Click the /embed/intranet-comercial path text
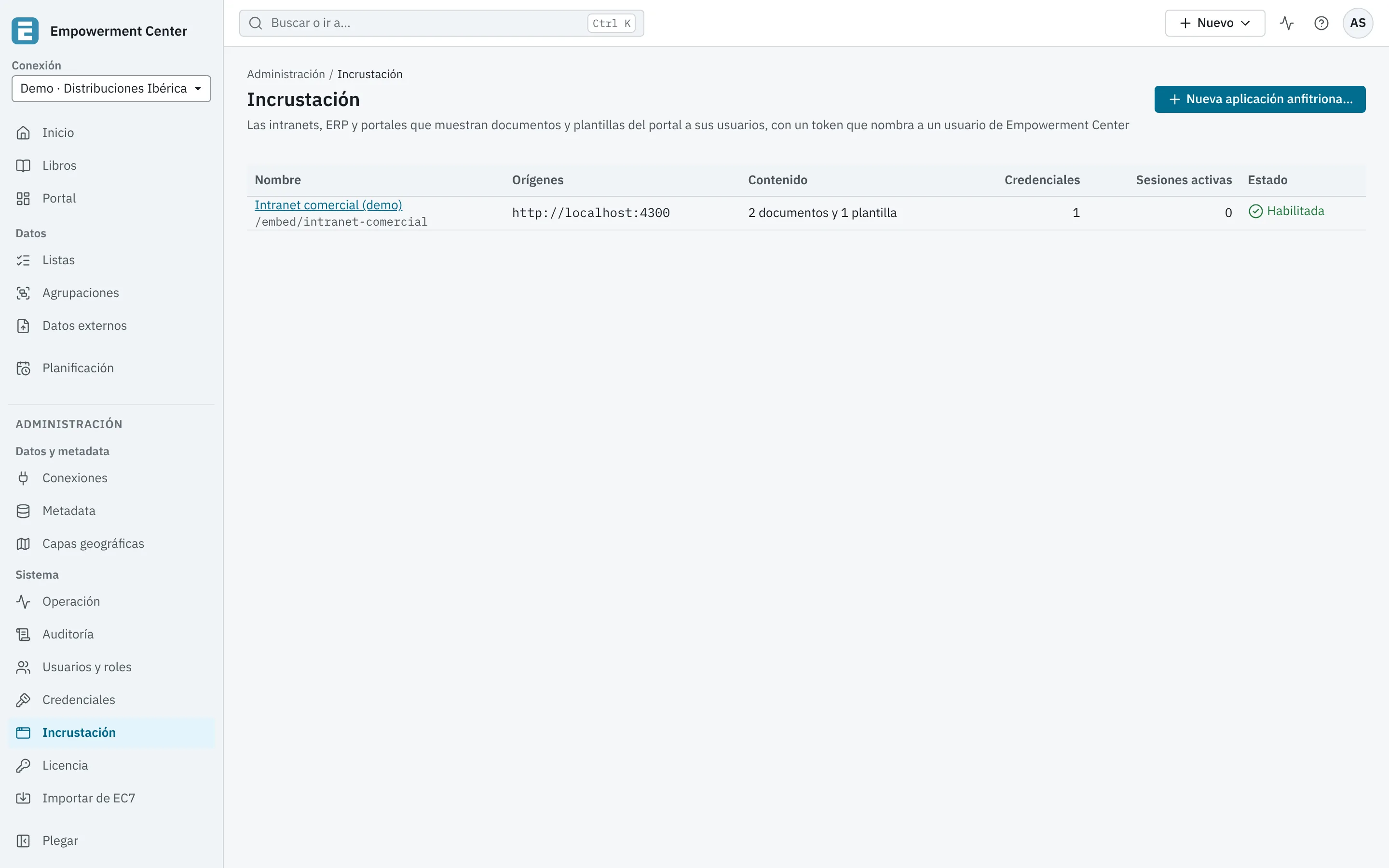The height and width of the screenshot is (868, 1389). click(x=341, y=222)
